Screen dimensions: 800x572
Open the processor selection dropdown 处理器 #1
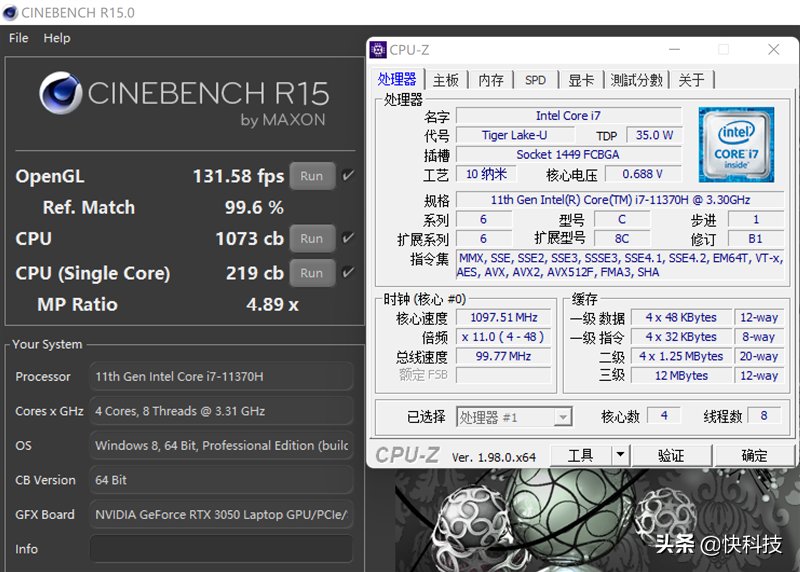[514, 417]
